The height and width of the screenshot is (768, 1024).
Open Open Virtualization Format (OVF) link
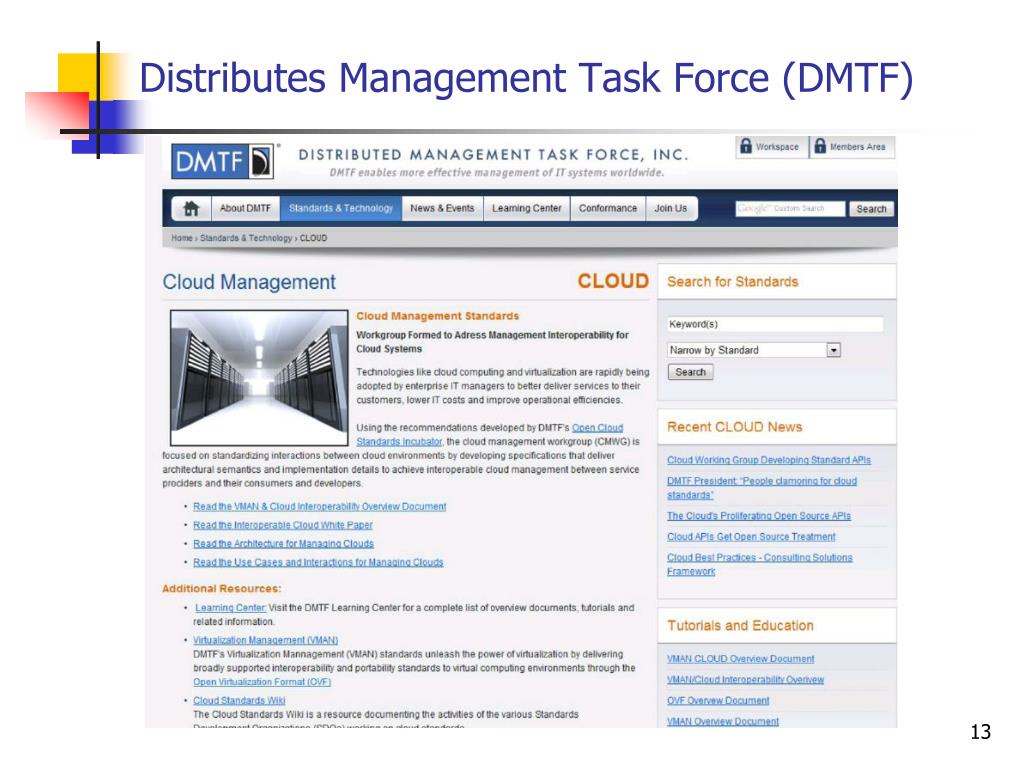pyautogui.click(x=262, y=682)
